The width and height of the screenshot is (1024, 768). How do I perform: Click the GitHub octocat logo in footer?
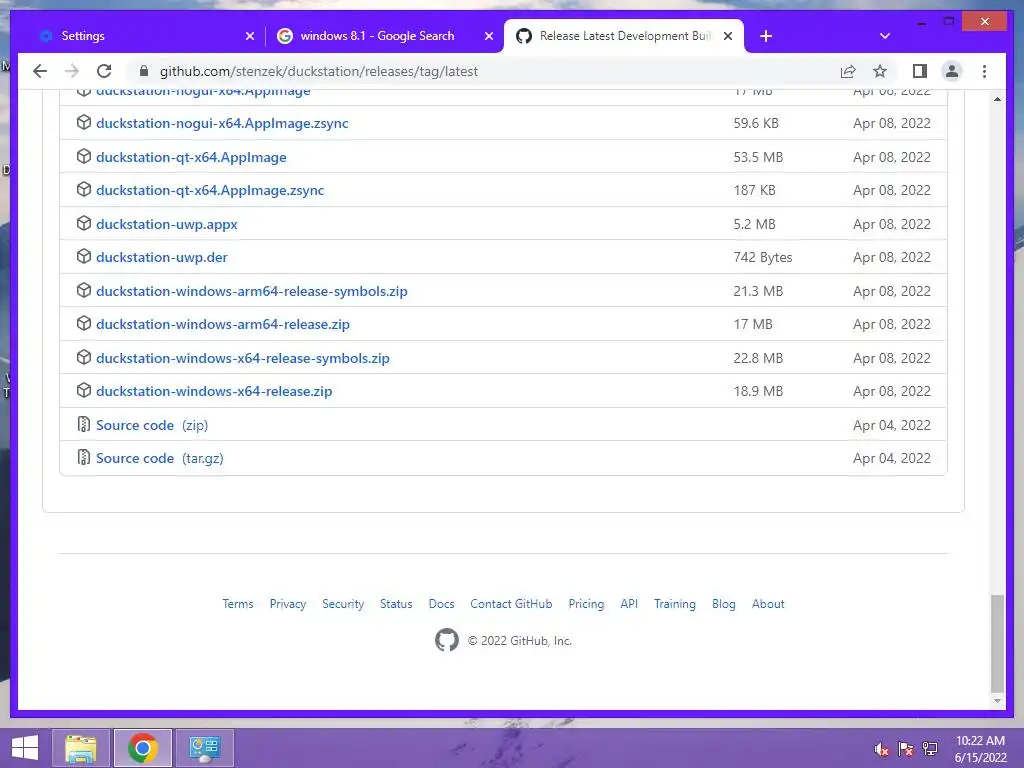[x=447, y=640]
